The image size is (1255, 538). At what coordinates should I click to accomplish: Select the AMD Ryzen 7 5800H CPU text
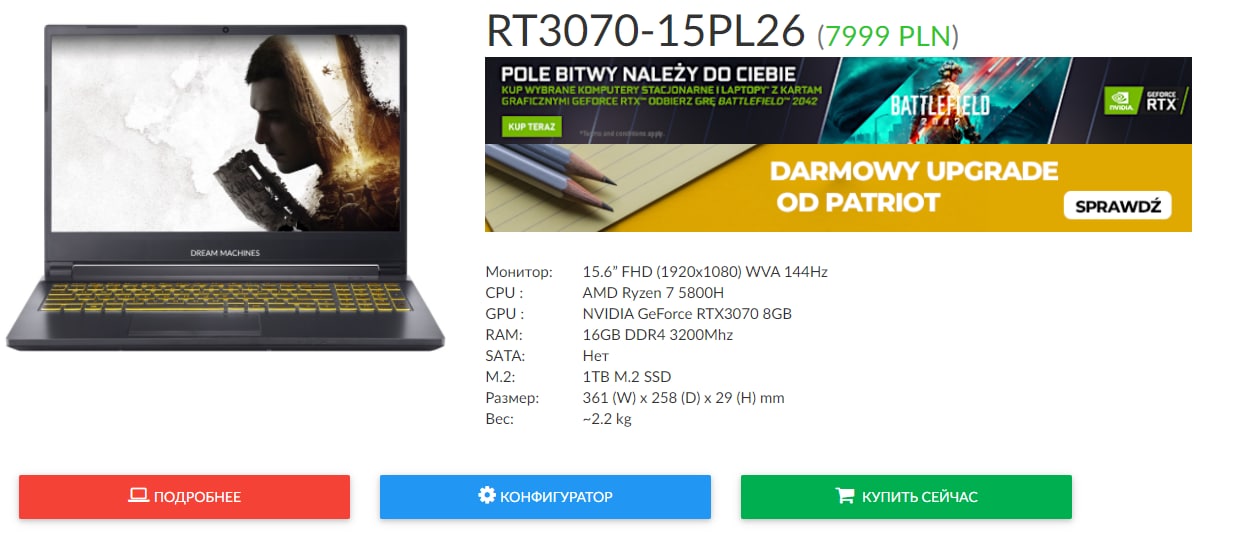[653, 293]
